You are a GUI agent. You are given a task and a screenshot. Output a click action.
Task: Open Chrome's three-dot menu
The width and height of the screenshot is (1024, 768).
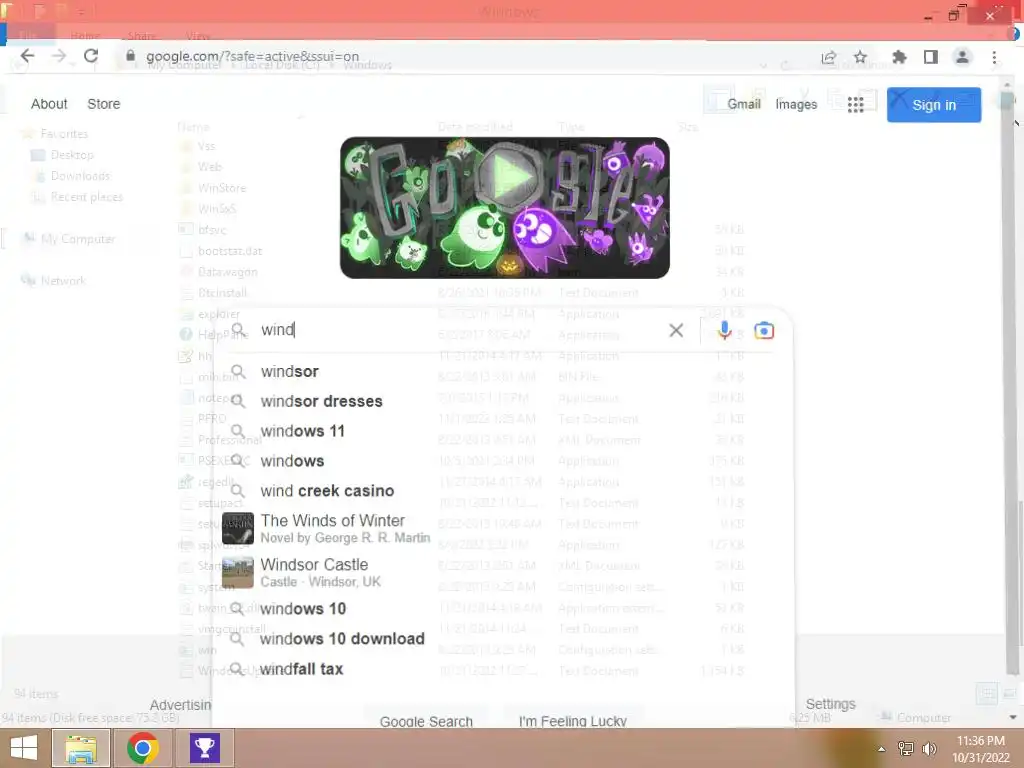click(994, 57)
